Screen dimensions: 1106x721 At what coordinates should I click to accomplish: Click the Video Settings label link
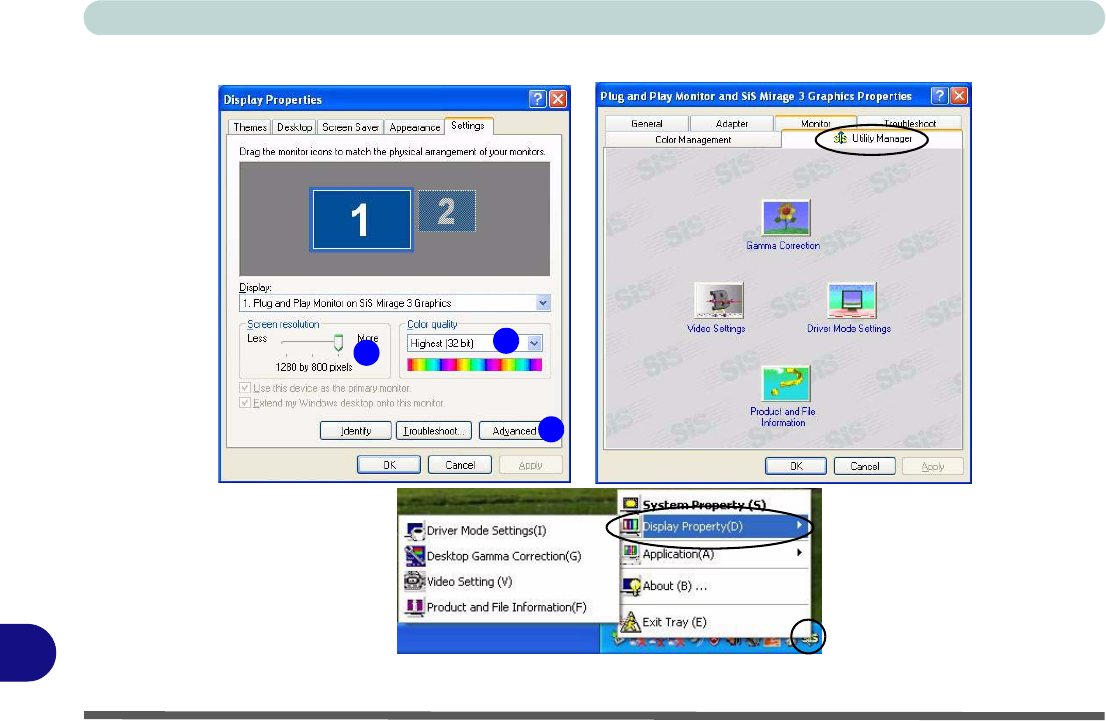pos(716,329)
